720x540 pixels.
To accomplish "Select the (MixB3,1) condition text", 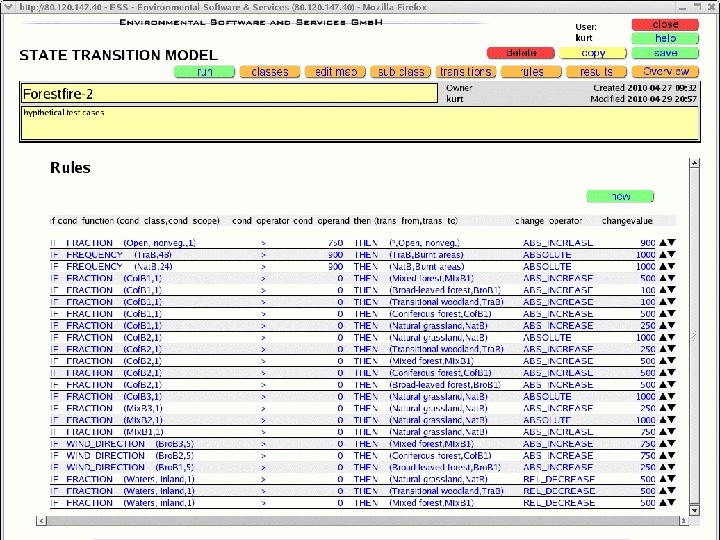I will coord(143,409).
